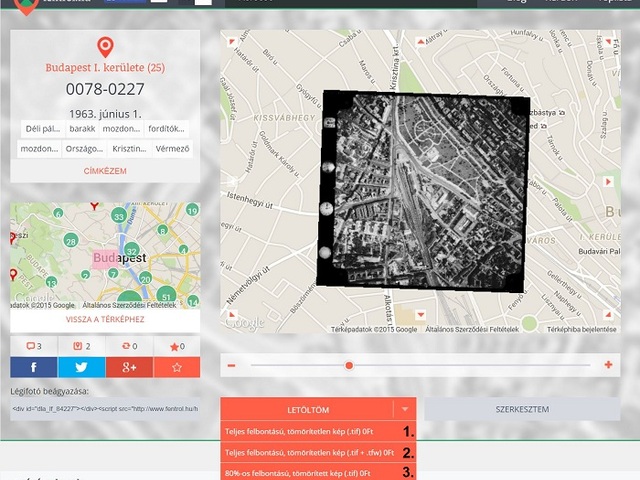The width and height of the screenshot is (640, 480).
Task: Pan main map to bottom-left corner arrow
Action: point(232,315)
